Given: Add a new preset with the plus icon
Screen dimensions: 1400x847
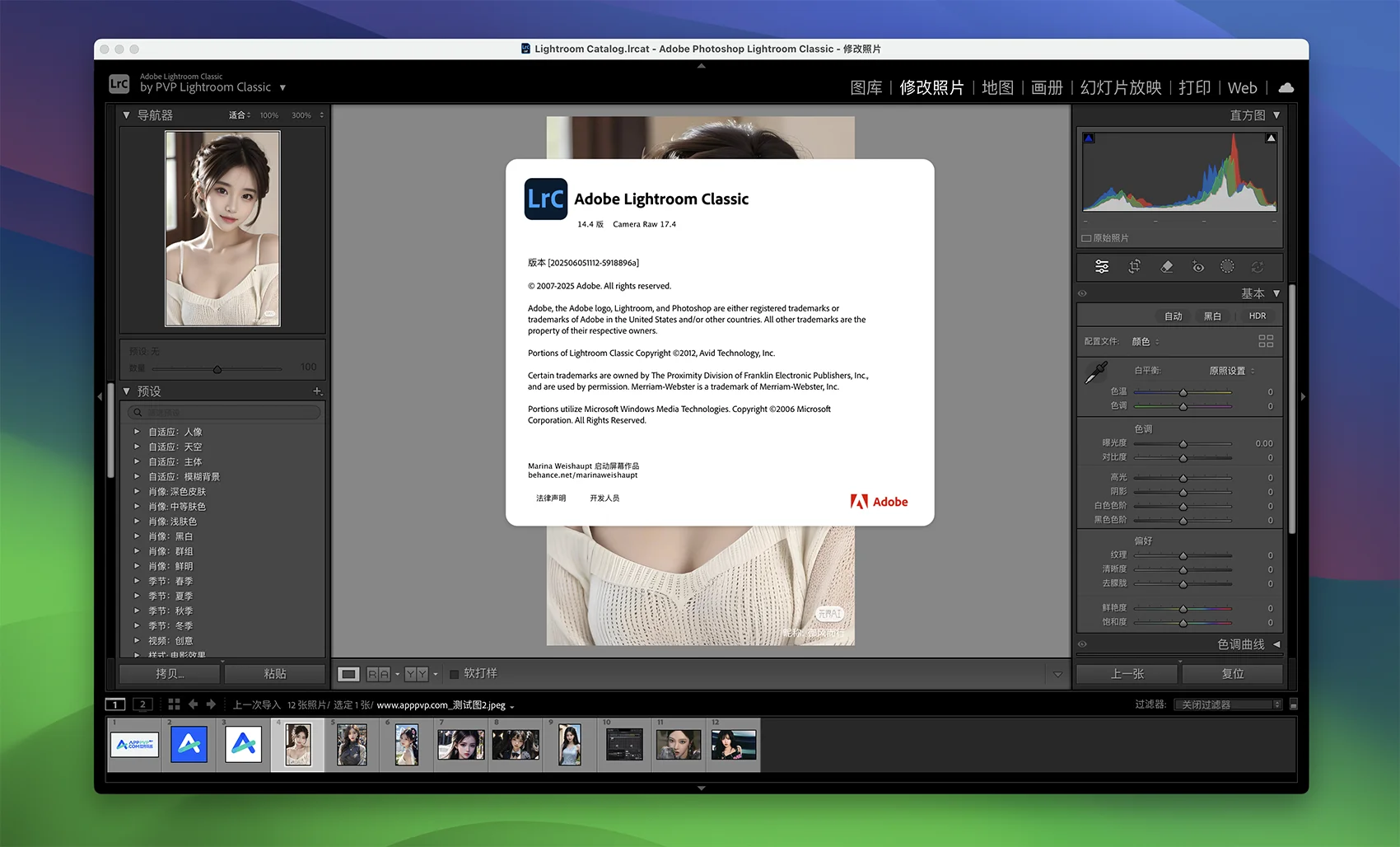Looking at the screenshot, I should click(x=317, y=391).
